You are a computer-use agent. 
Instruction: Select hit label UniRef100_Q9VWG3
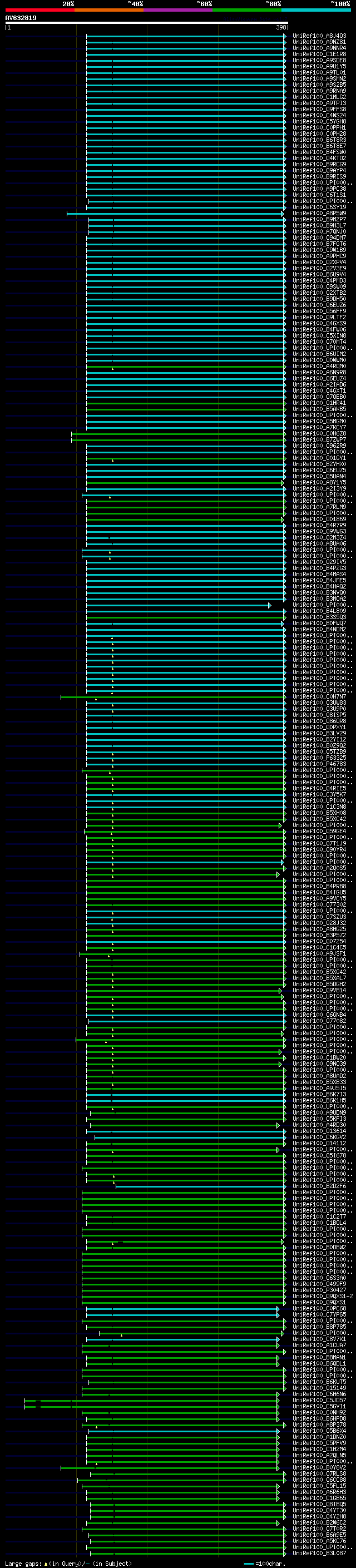pyautogui.click(x=319, y=531)
